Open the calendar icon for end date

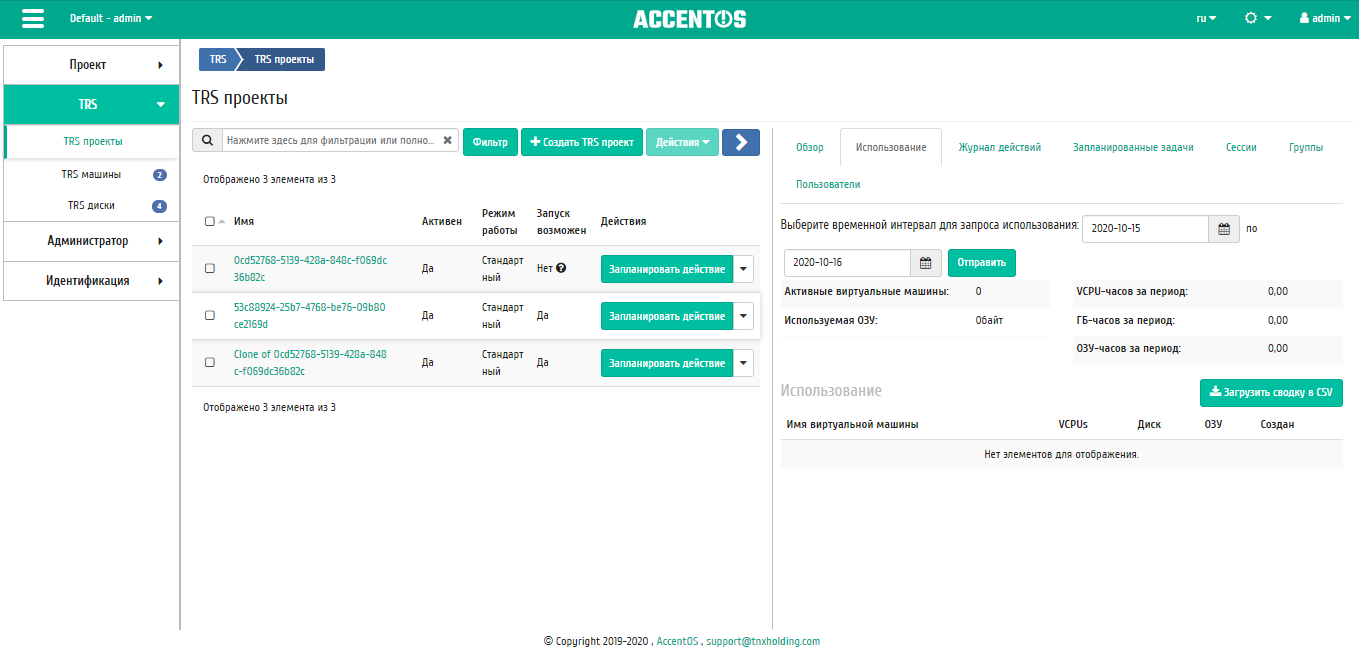[926, 263]
